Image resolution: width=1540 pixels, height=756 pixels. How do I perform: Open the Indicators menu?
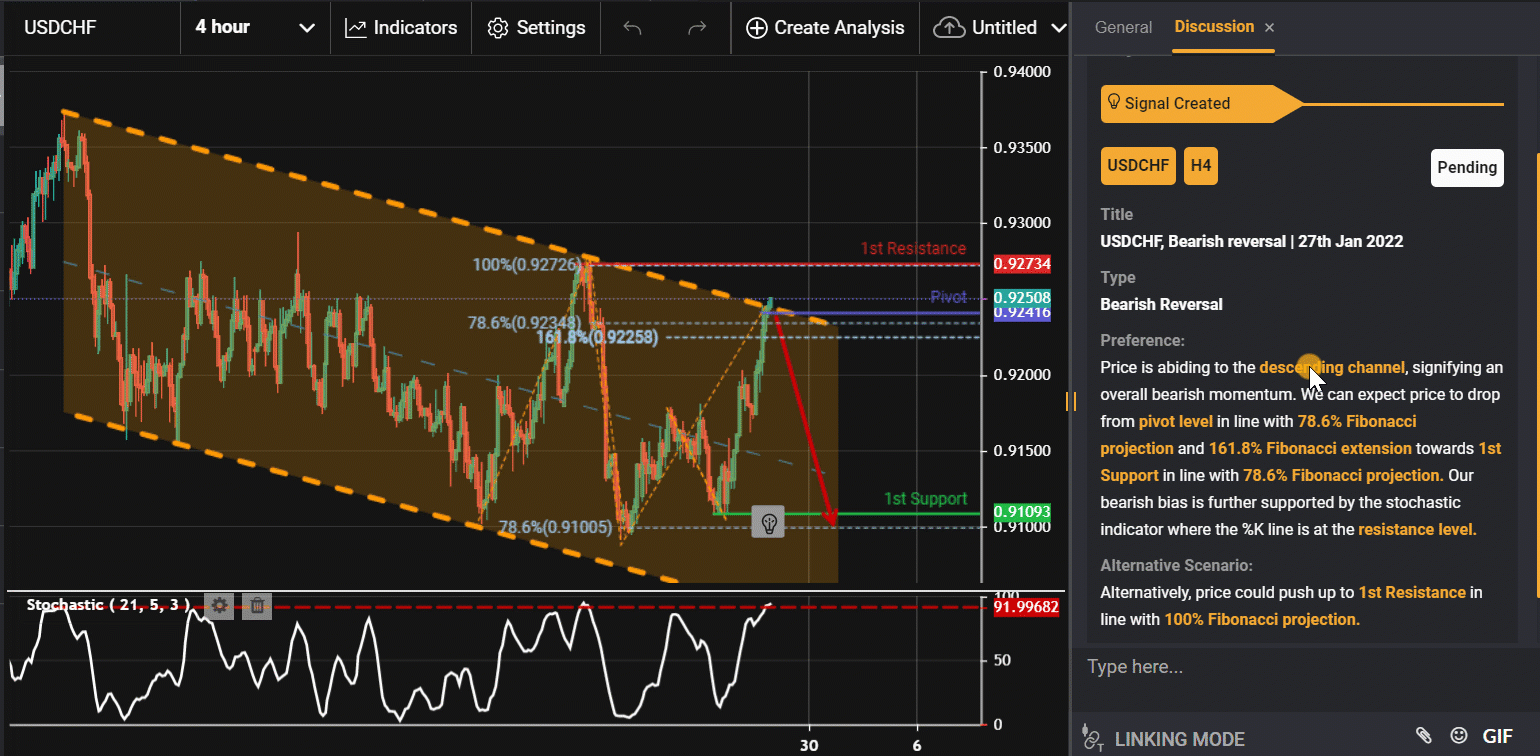pos(401,28)
